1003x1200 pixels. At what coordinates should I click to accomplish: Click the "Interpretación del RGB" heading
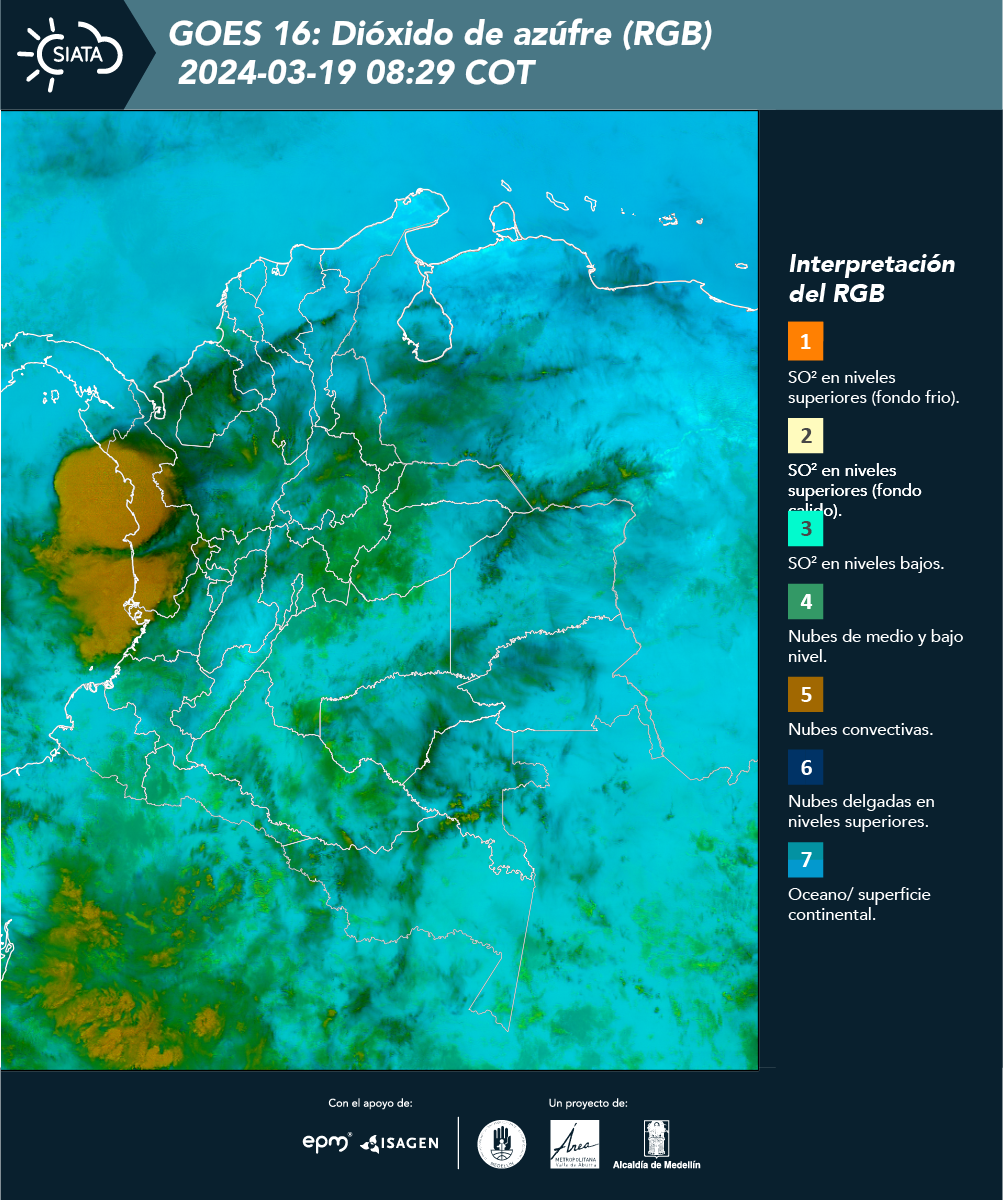(x=872, y=279)
